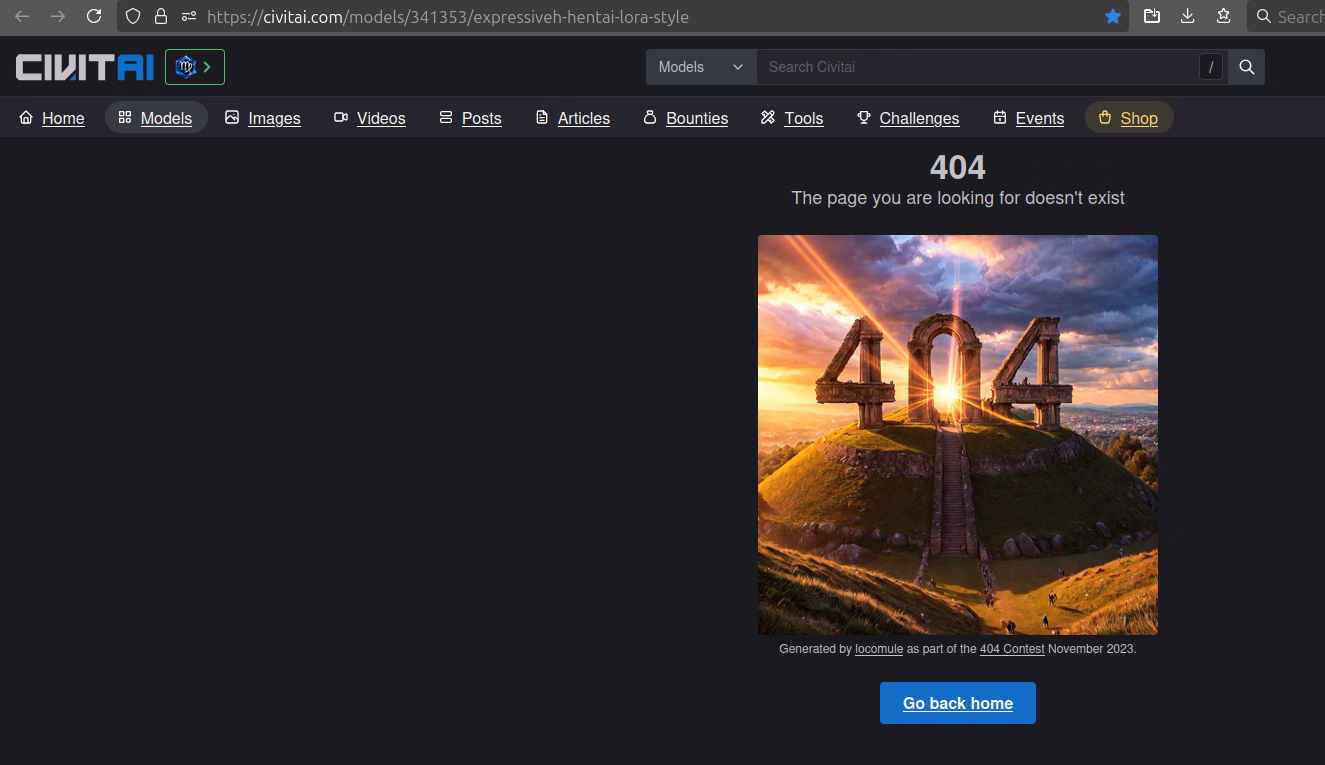Click the blue bookmark star
1325x765 pixels.
point(1113,16)
